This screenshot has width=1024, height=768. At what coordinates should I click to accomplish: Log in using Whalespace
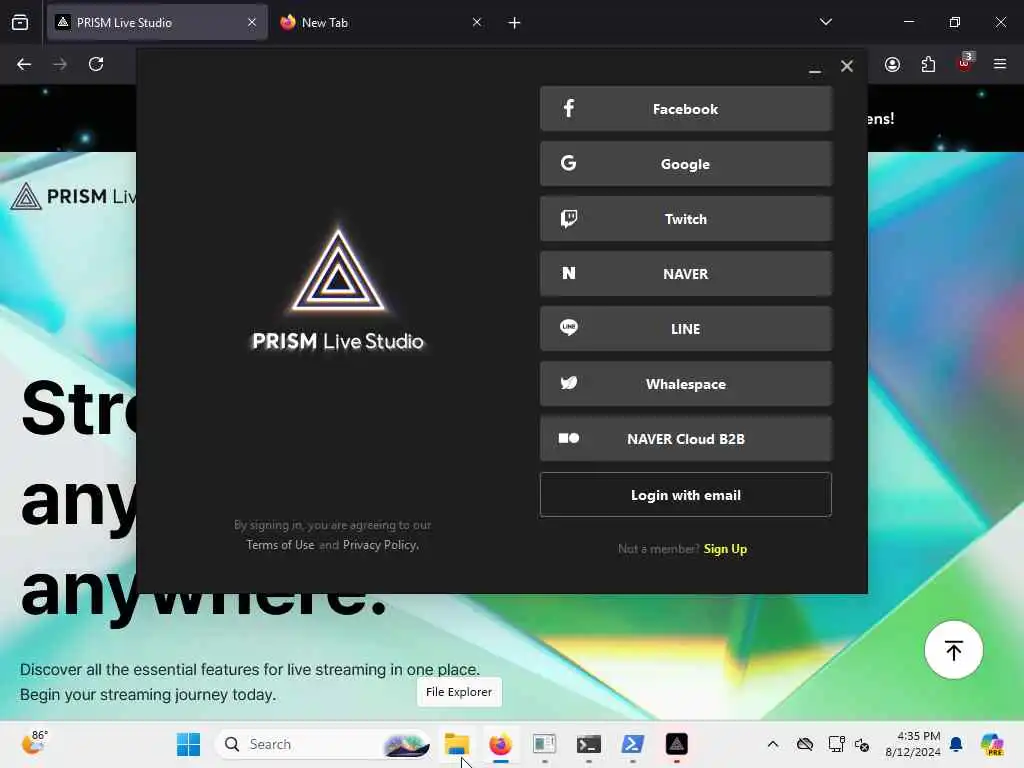686,384
